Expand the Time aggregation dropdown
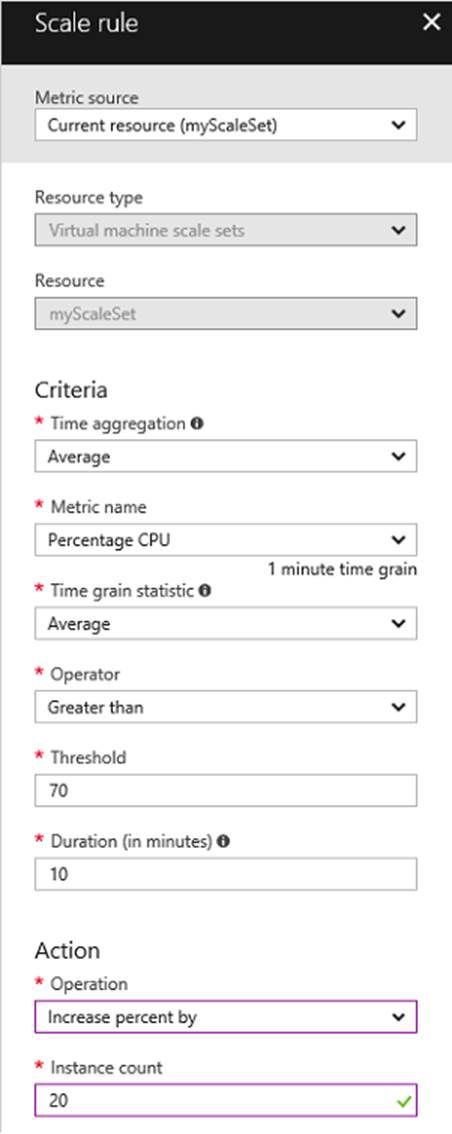Image resolution: width=452 pixels, height=1134 pixels. [226, 456]
